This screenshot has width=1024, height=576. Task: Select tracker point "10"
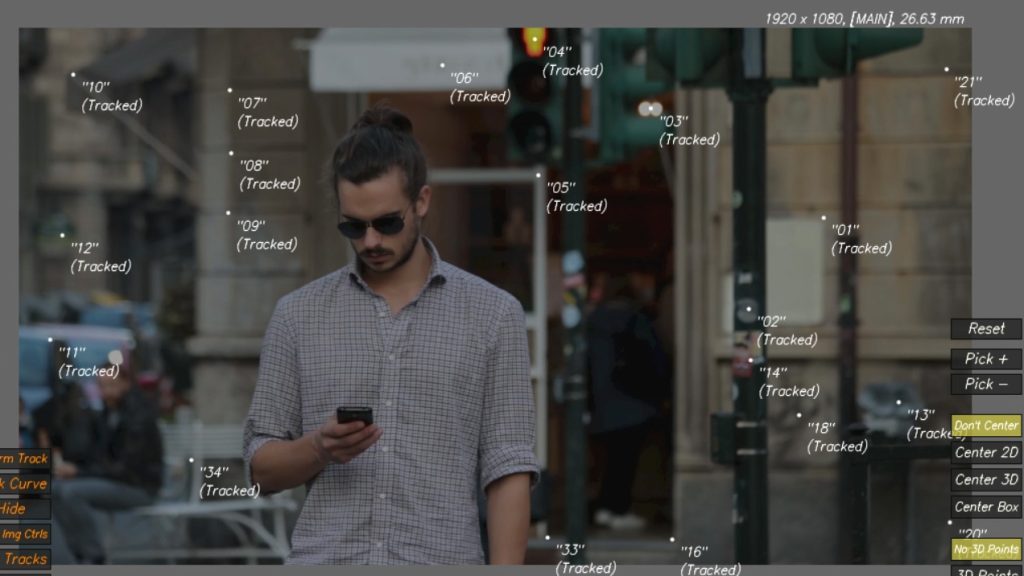tap(73, 74)
